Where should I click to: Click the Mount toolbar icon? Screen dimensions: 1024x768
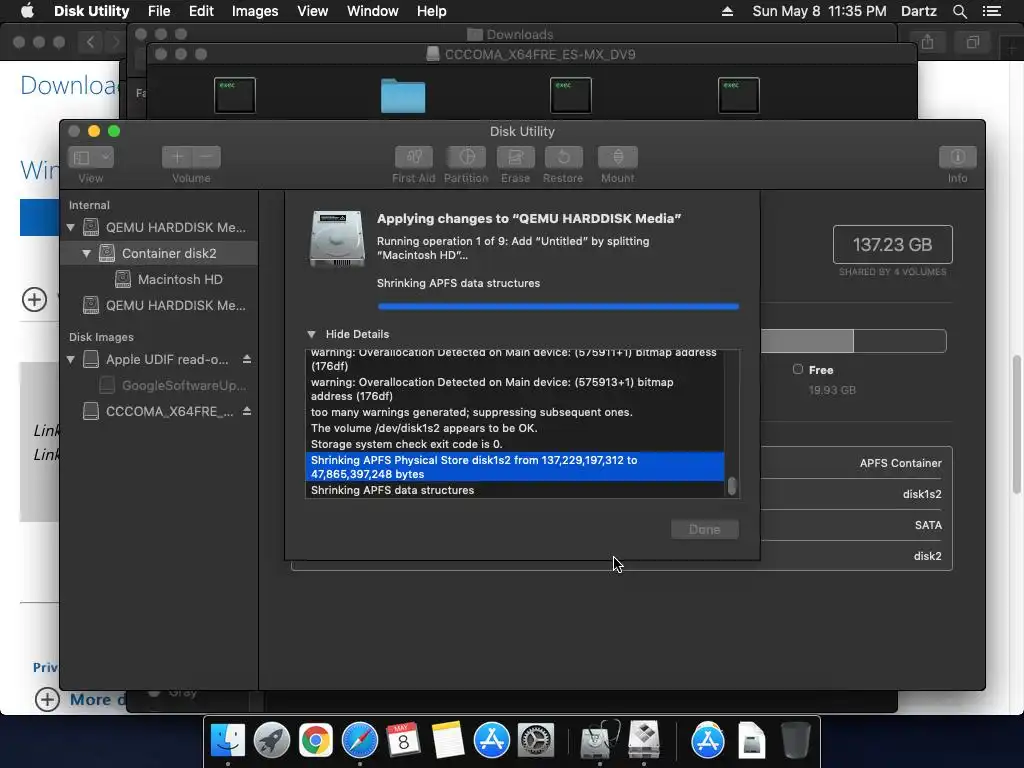click(617, 157)
